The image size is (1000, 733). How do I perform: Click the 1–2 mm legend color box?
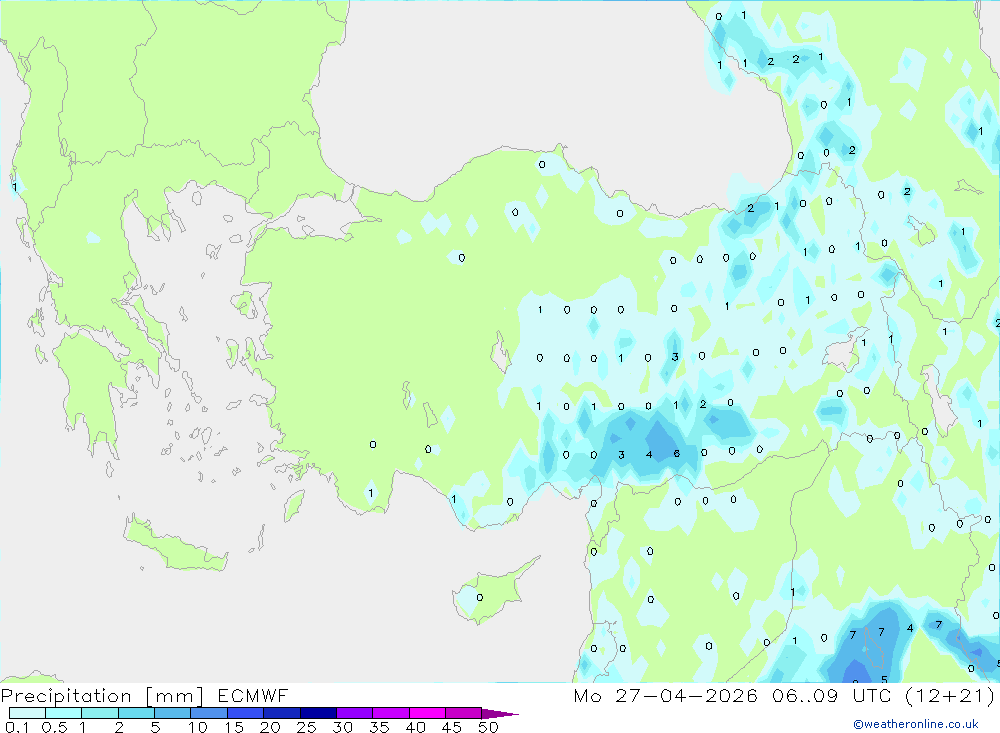(x=99, y=713)
